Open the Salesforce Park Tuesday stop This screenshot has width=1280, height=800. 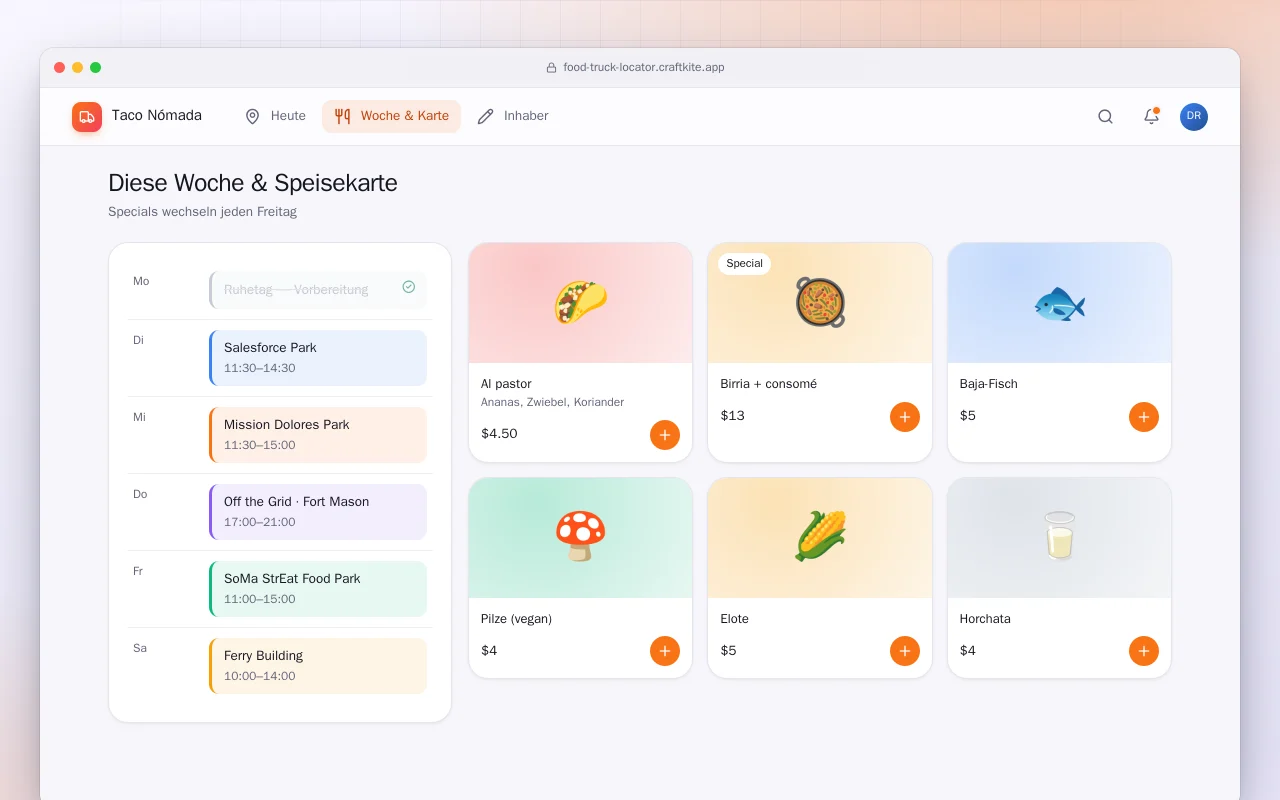point(318,358)
